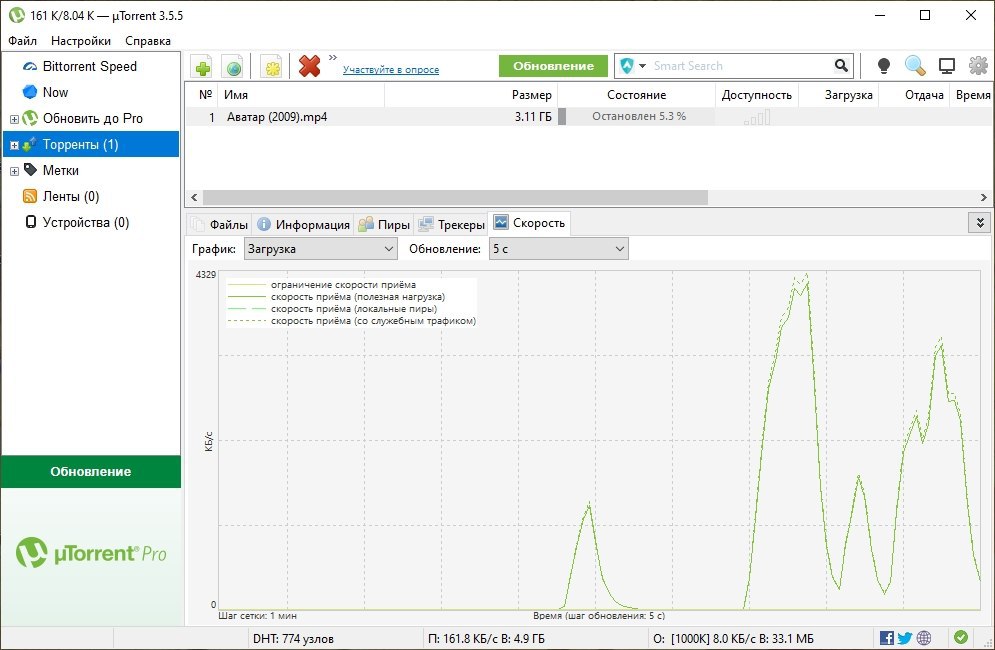995x650 pixels.
Task: Click the red Remove torrent icon
Action: 310,66
